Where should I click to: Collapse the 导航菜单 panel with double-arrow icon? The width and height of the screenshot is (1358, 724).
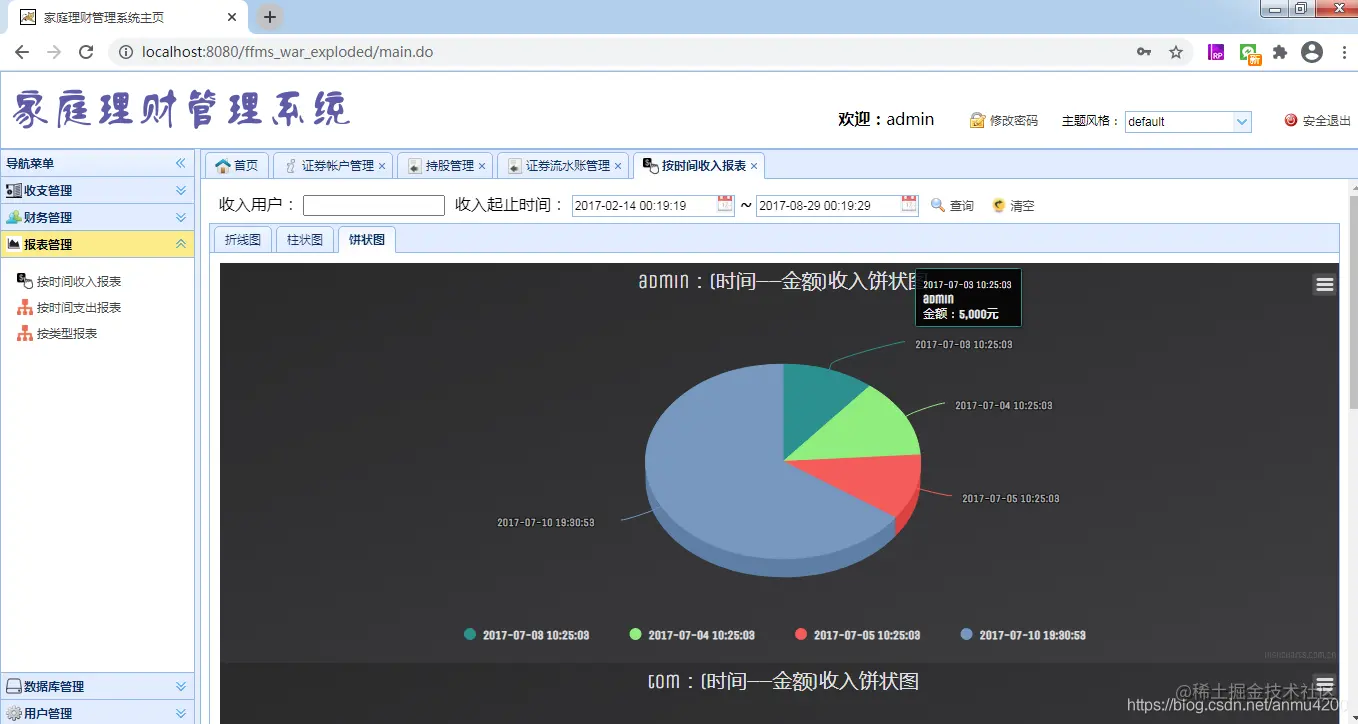181,163
